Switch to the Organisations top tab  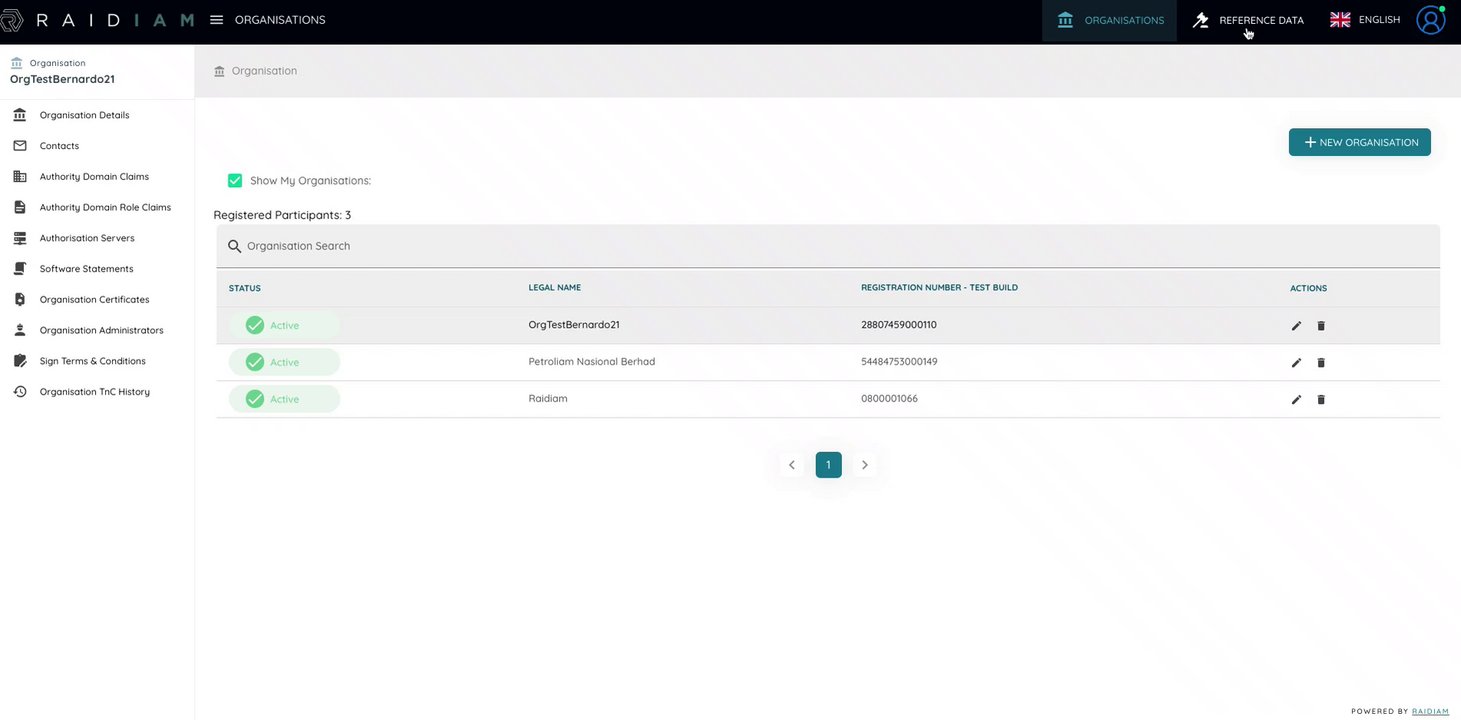coord(1109,20)
